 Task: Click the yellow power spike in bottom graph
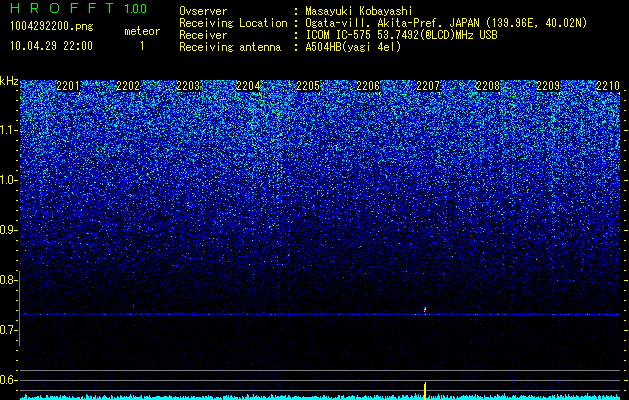(x=425, y=391)
